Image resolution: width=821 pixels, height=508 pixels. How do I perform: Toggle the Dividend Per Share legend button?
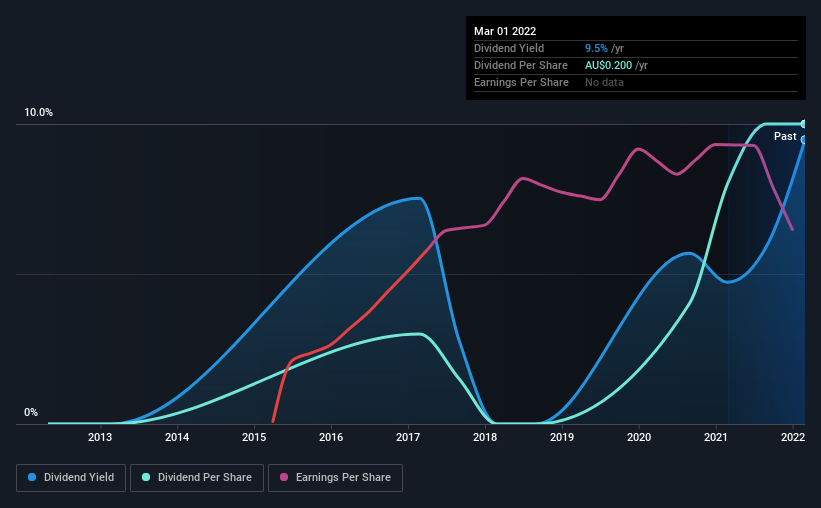pyautogui.click(x=197, y=478)
